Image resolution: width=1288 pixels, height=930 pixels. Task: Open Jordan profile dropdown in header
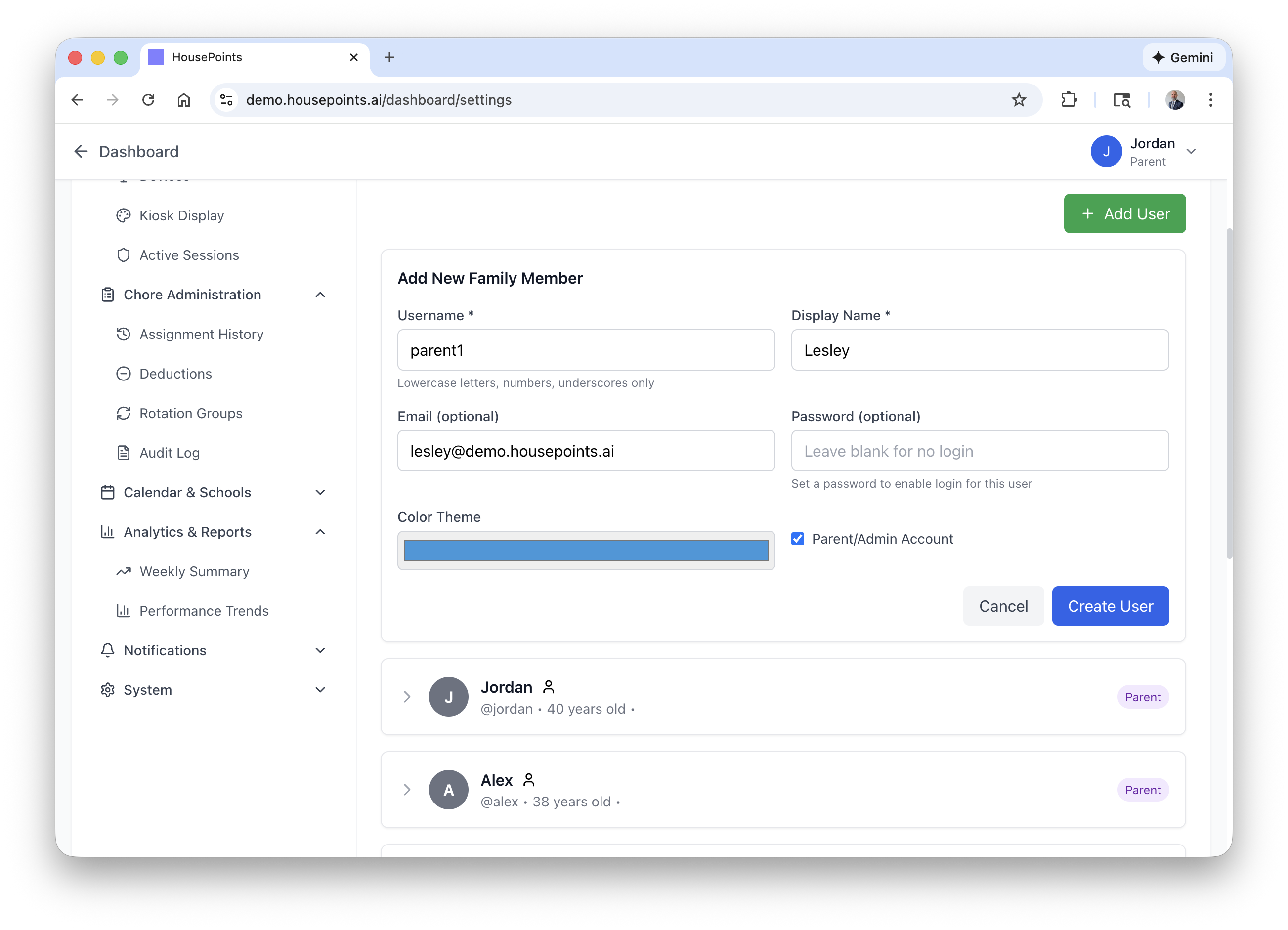(x=1145, y=152)
